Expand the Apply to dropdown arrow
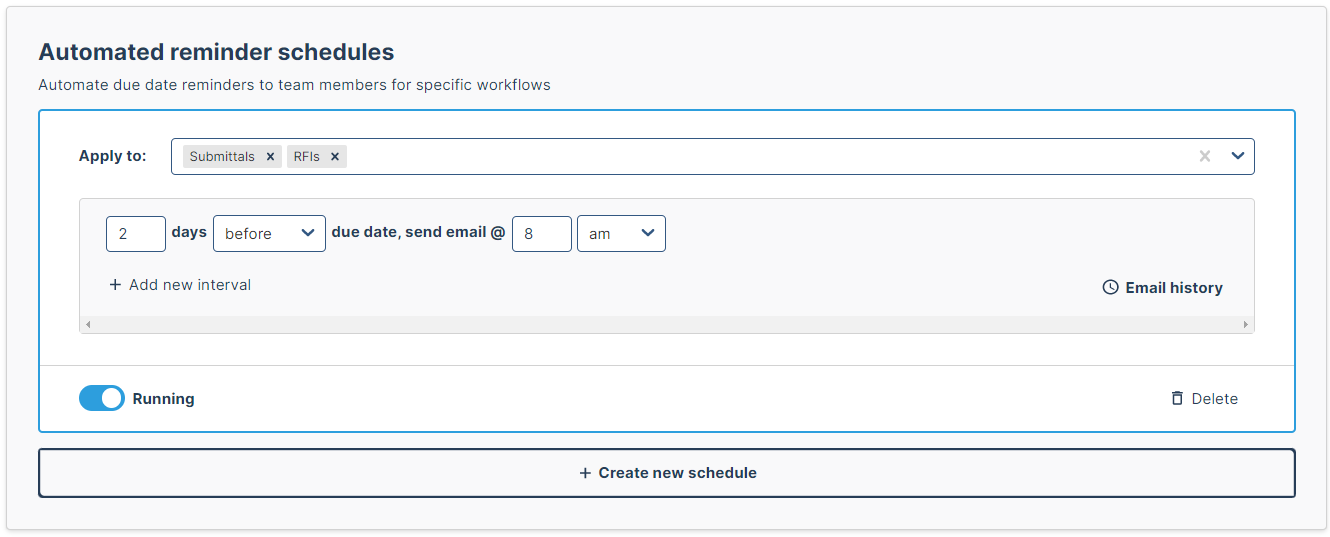The image size is (1330, 537). pos(1237,156)
